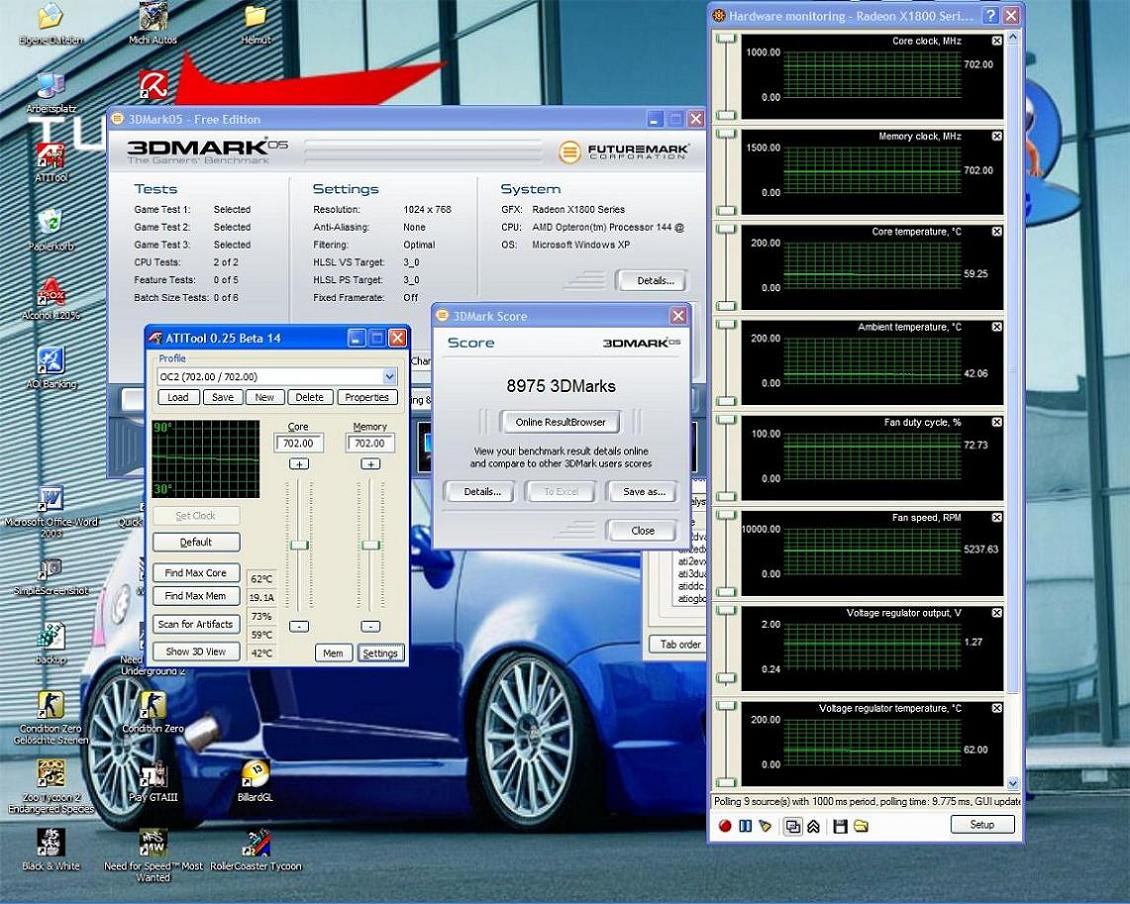Open log file via yellow folder icon
Viewport: 1130px width, 904px height.
pyautogui.click(x=861, y=826)
